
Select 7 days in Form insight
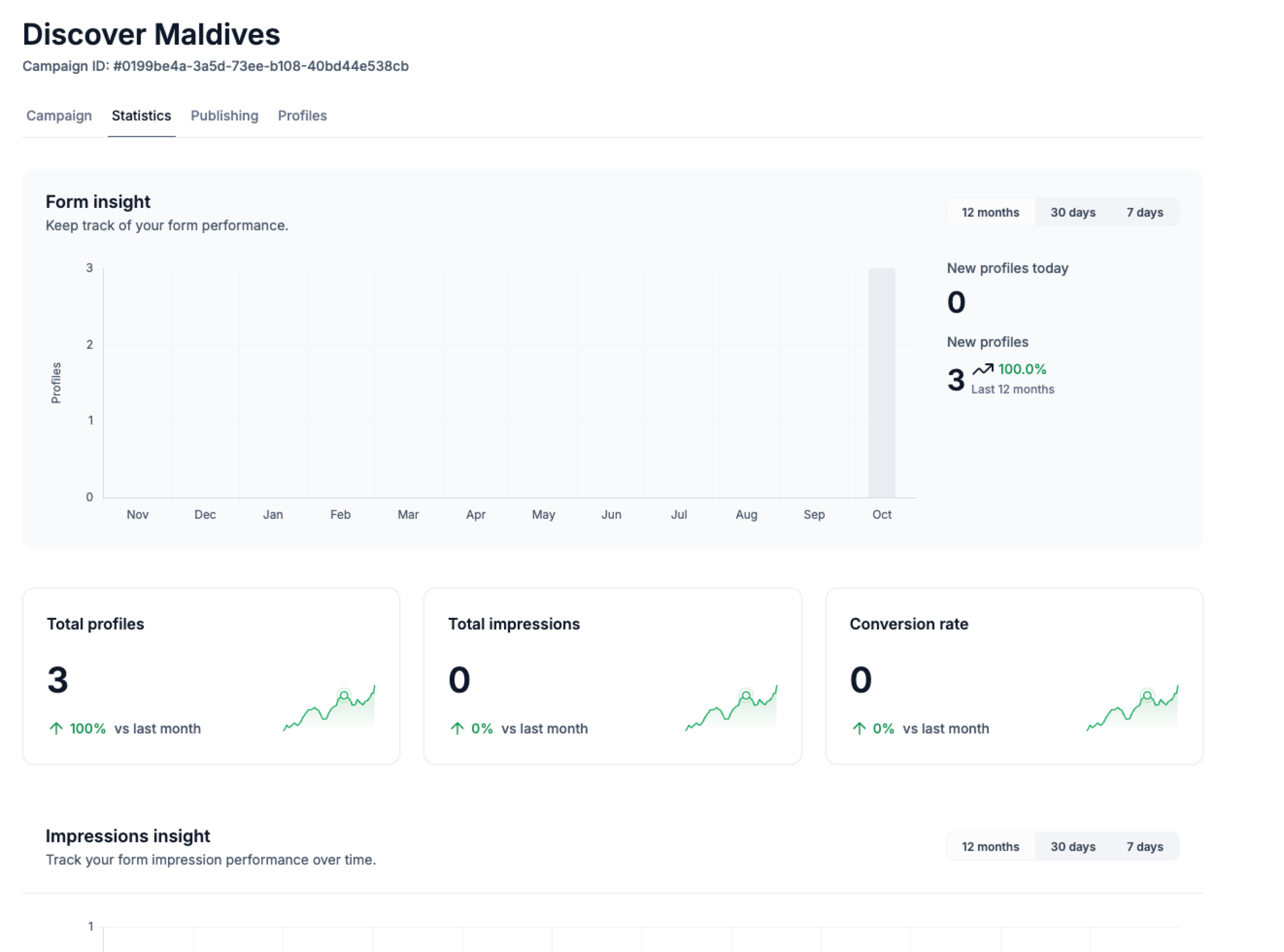(1144, 212)
